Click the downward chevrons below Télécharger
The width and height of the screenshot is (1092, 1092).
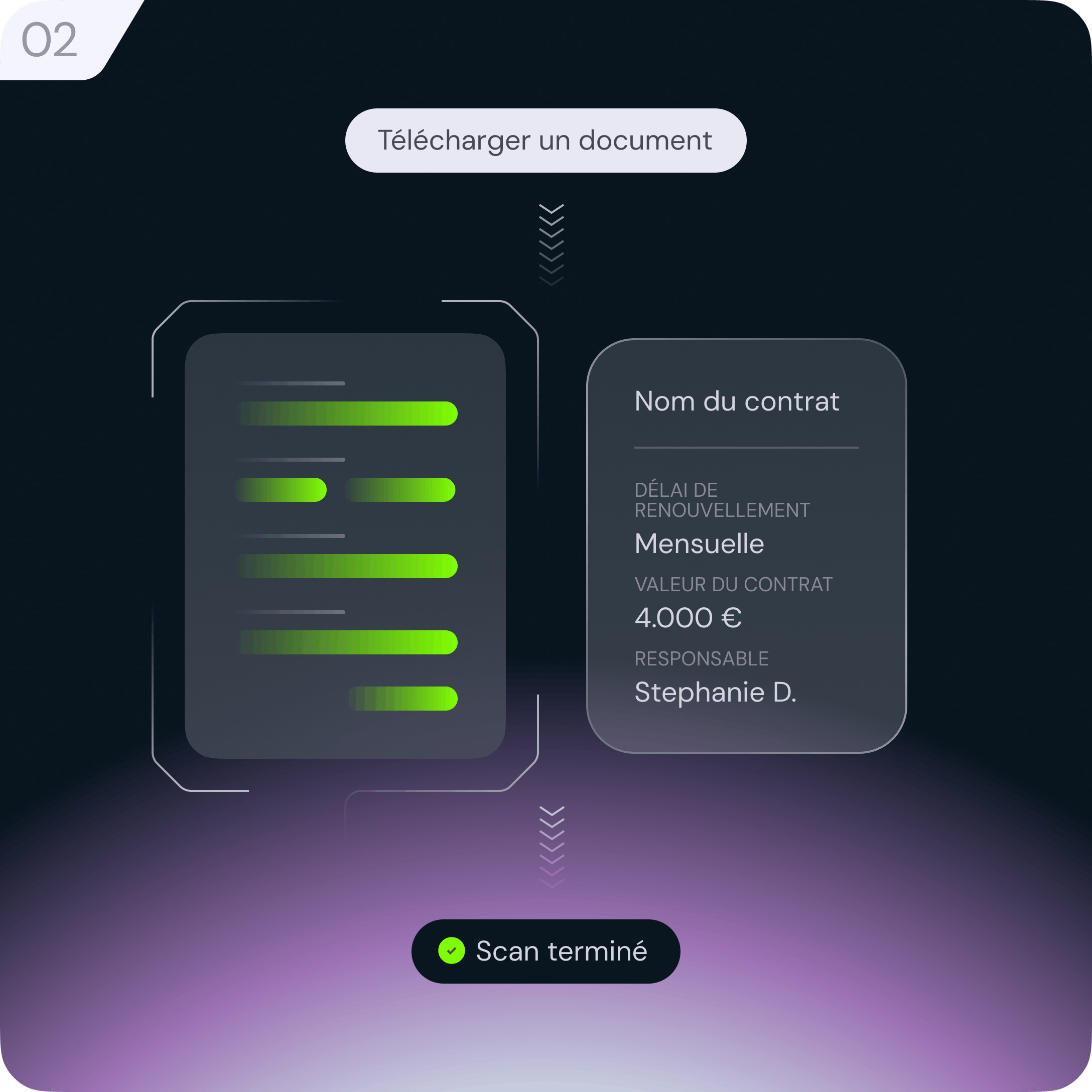pyautogui.click(x=551, y=245)
